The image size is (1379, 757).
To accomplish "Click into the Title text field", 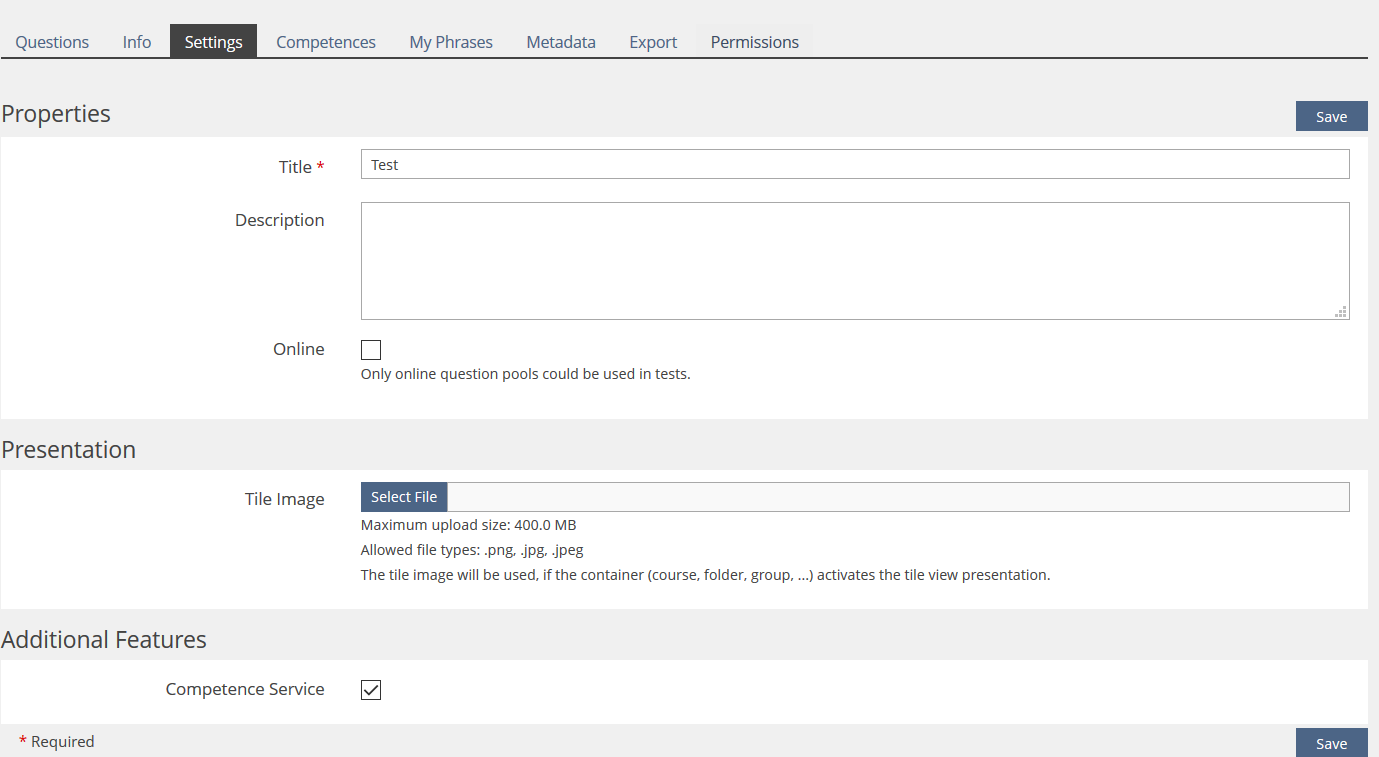I will point(854,165).
